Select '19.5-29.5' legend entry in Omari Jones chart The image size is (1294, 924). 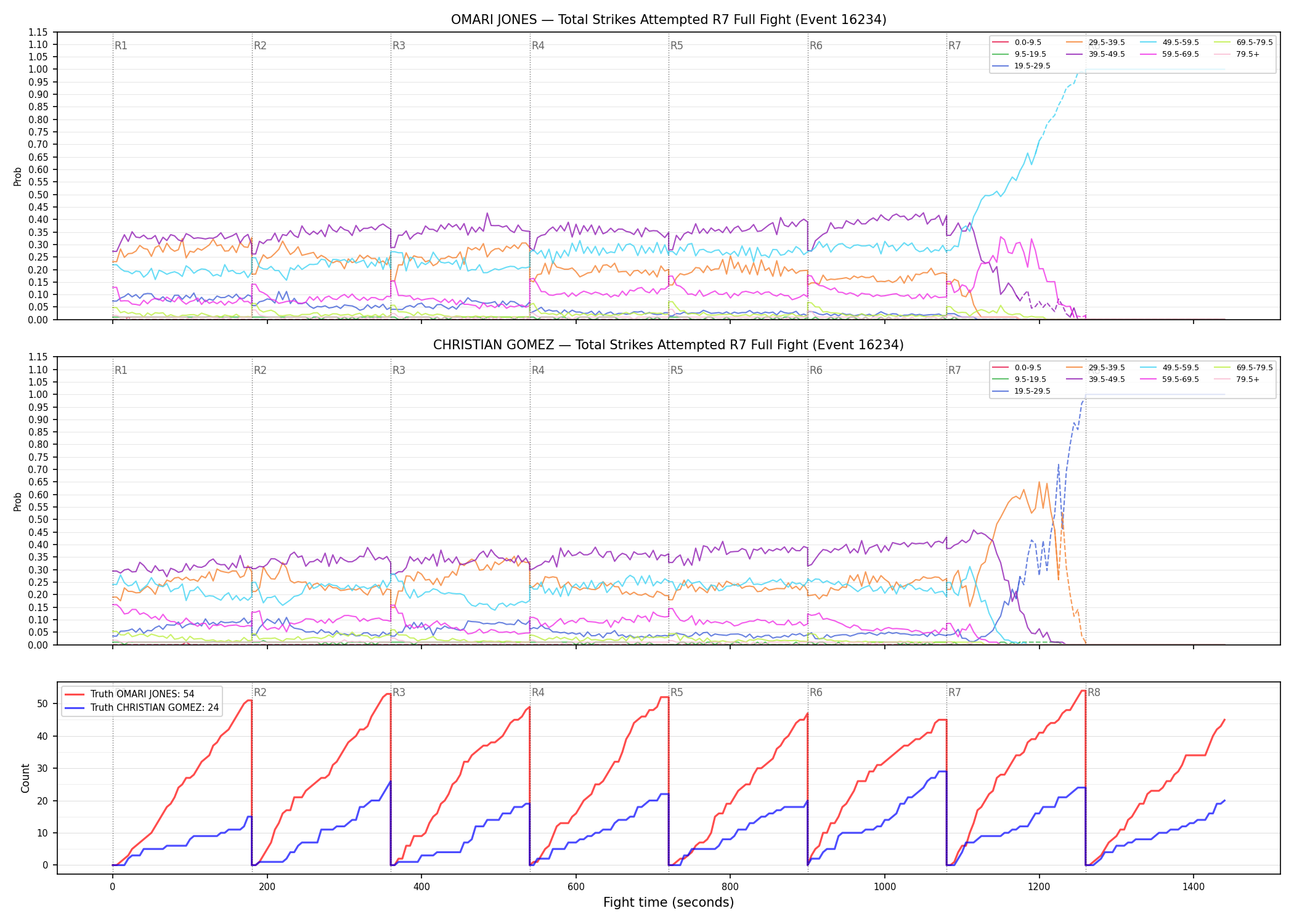click(1021, 66)
